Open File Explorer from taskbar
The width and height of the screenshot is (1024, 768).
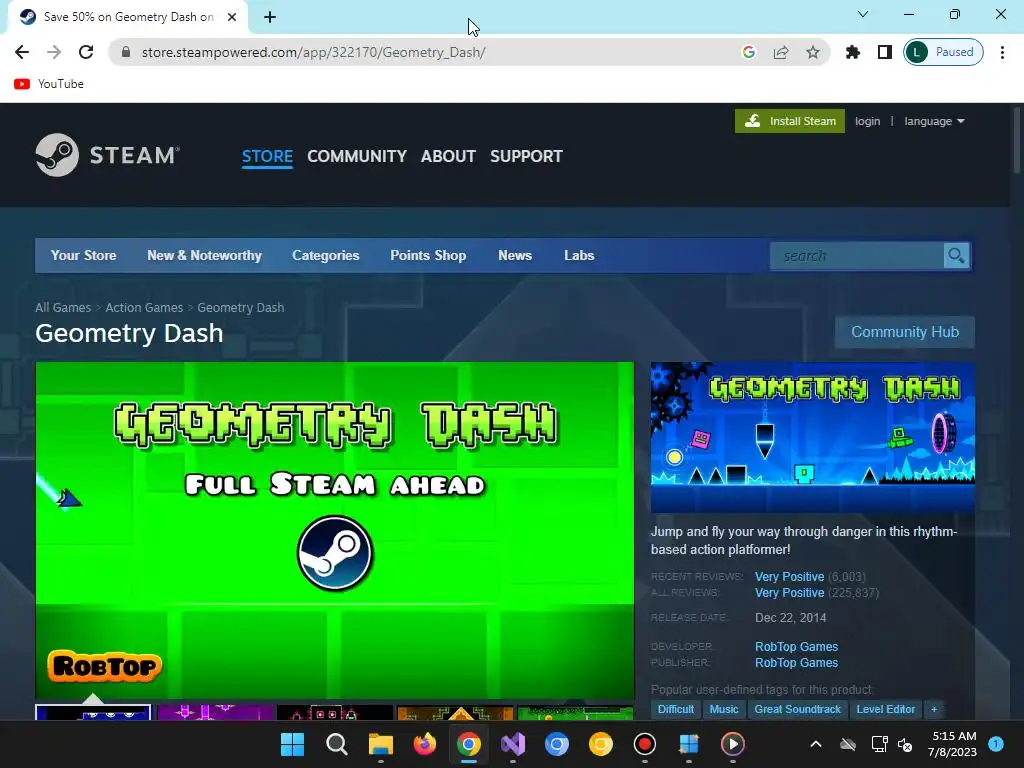tap(381, 744)
